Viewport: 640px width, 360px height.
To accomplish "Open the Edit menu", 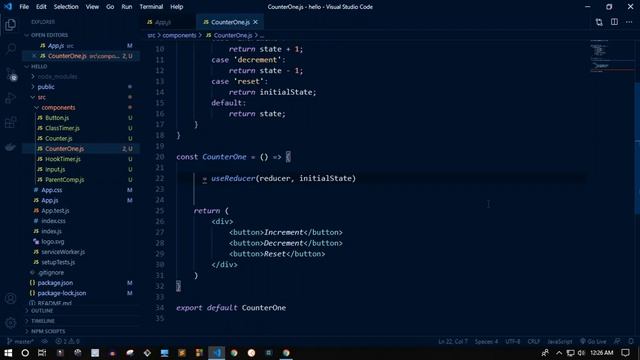I will [41, 7].
